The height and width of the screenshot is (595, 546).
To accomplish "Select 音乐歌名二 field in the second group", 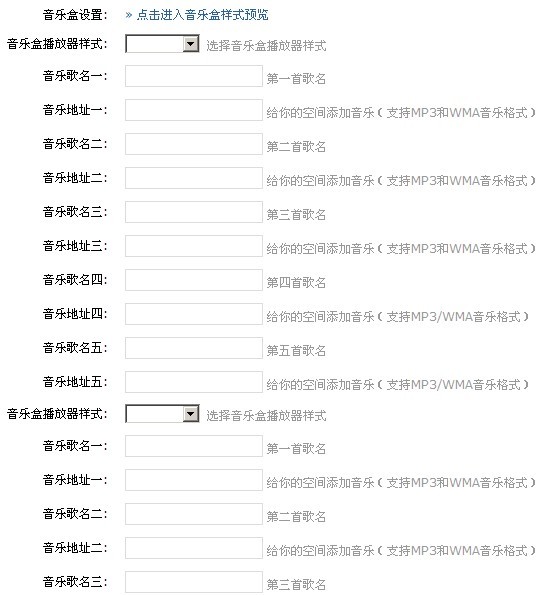I will coord(194,514).
